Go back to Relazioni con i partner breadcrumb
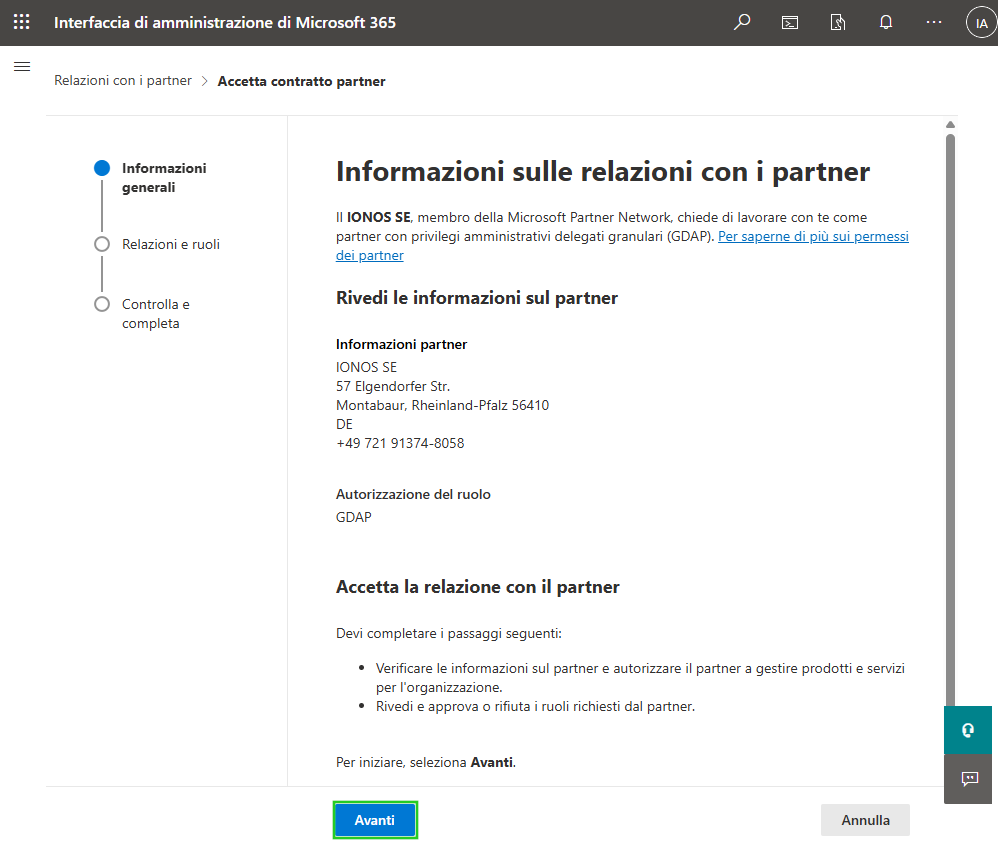Image resolution: width=998 pixels, height=848 pixels. pos(123,81)
